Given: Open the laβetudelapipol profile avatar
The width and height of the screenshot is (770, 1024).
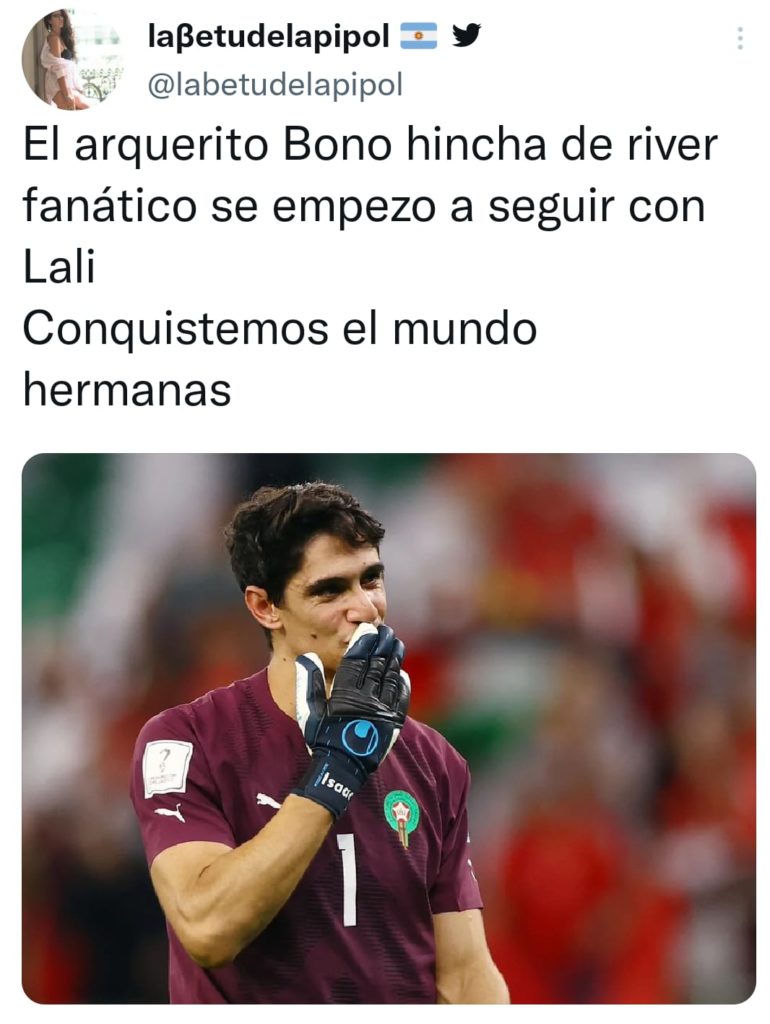Looking at the screenshot, I should 72,59.
